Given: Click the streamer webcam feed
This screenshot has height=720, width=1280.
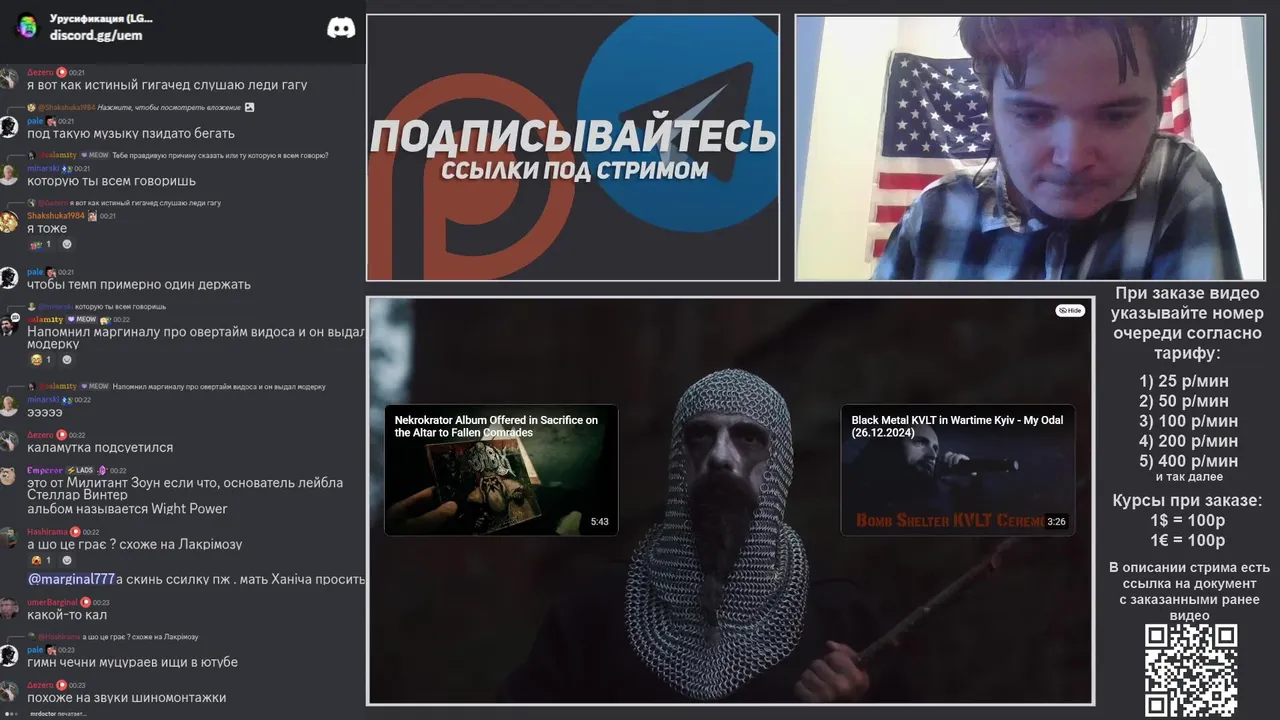Looking at the screenshot, I should (1030, 147).
